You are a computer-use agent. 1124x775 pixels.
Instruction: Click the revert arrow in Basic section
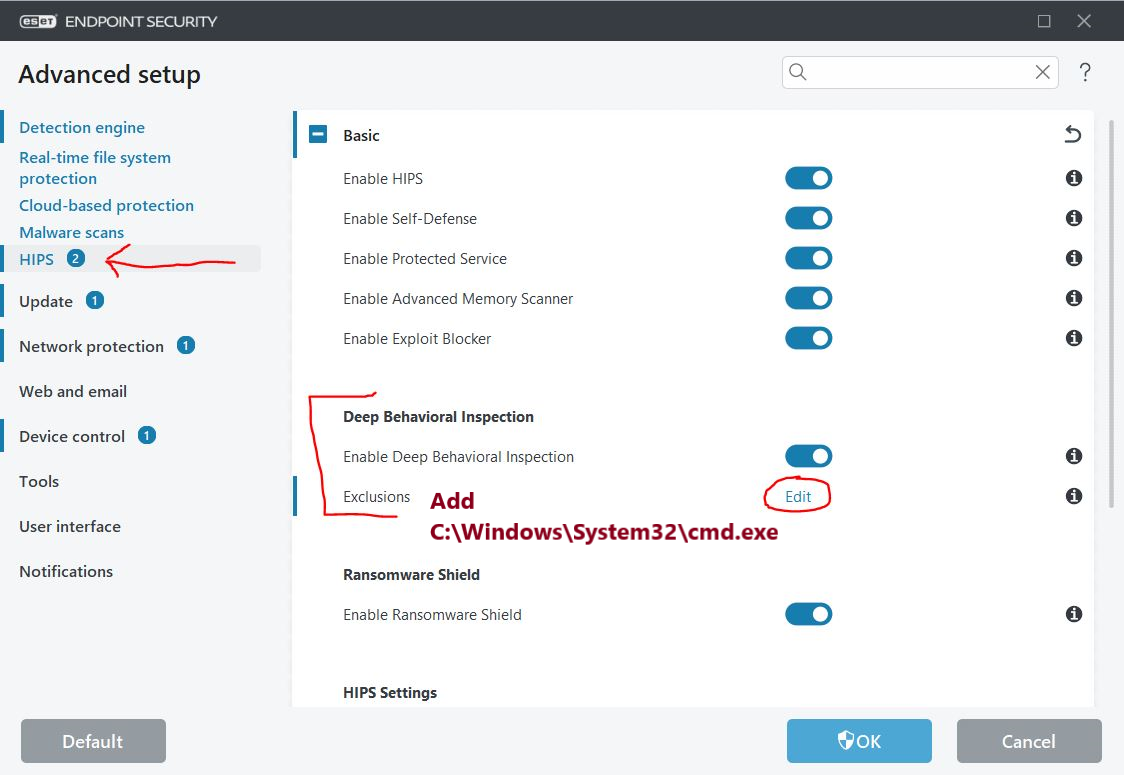click(1072, 134)
